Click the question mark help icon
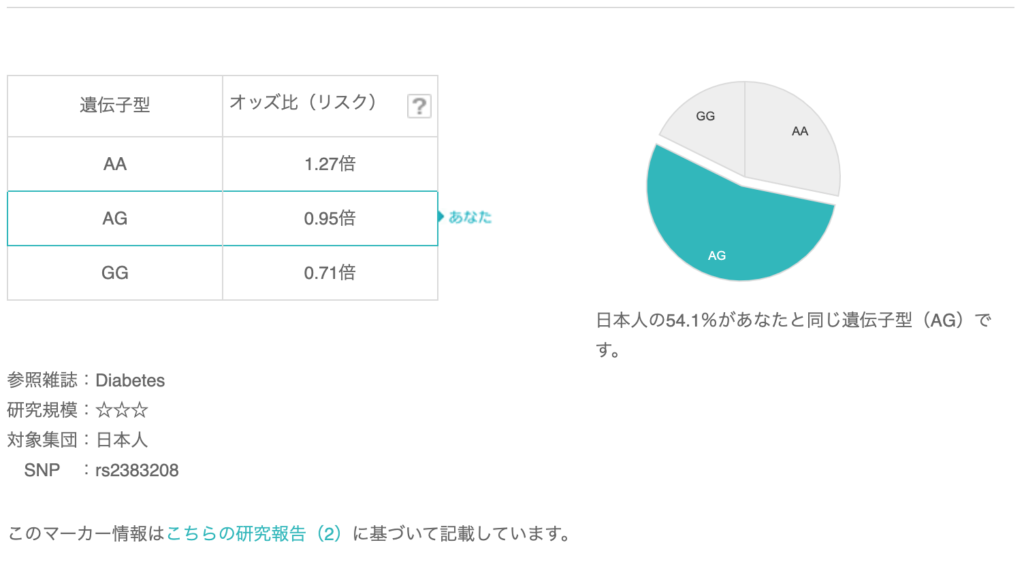 tap(420, 106)
